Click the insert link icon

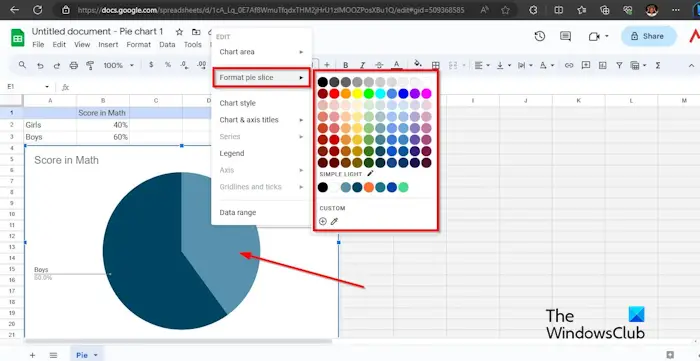pyautogui.click(x=569, y=66)
